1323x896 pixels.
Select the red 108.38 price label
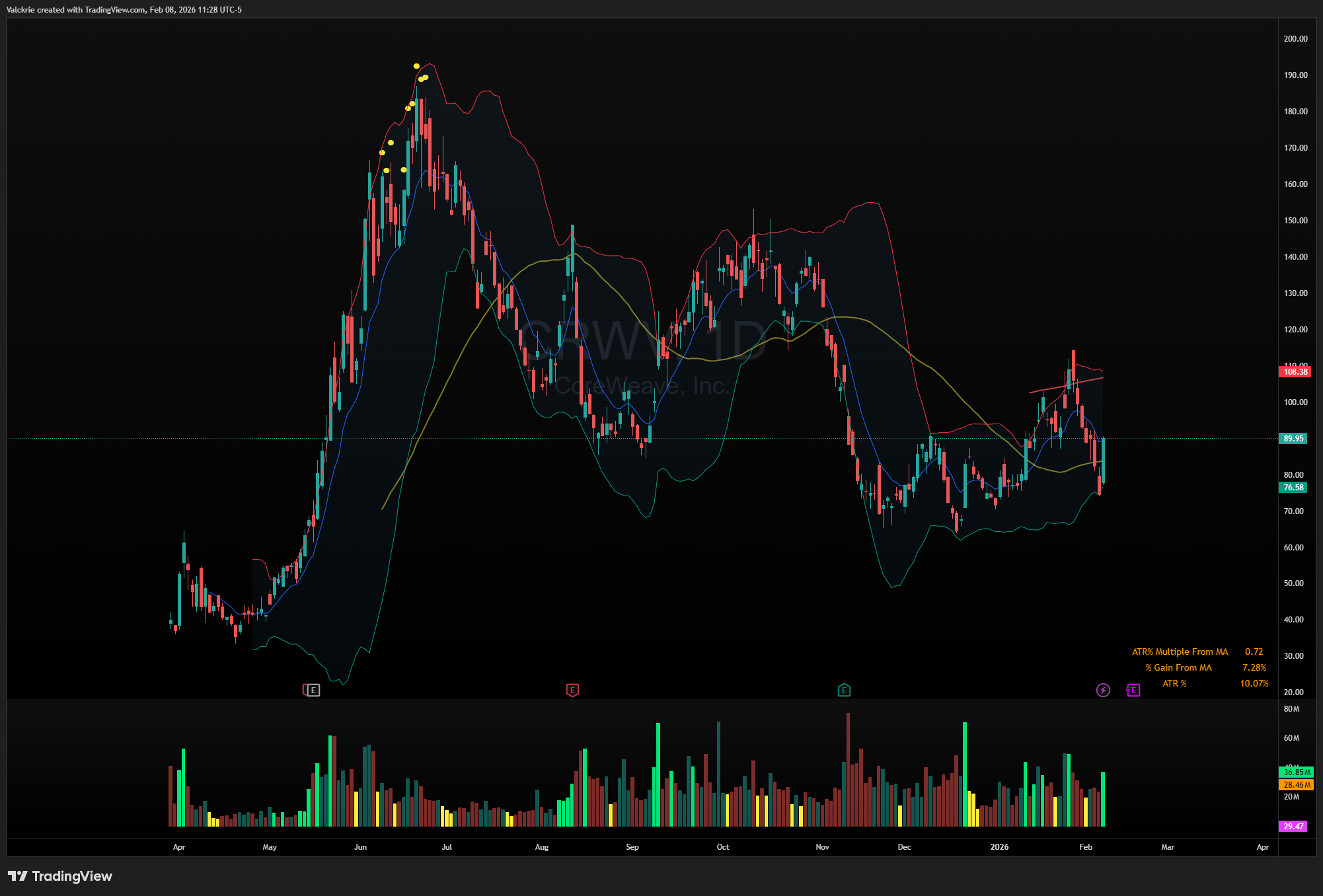(x=1295, y=372)
